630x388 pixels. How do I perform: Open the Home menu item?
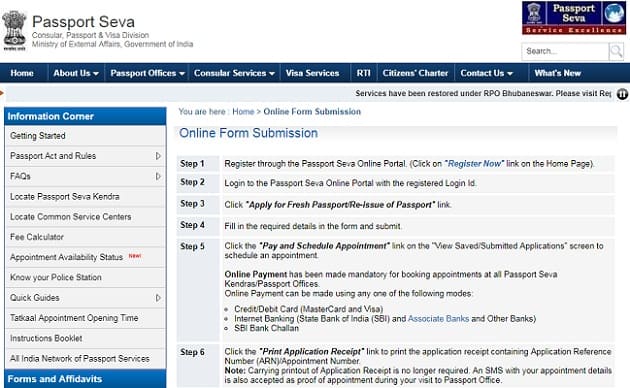coord(22,73)
